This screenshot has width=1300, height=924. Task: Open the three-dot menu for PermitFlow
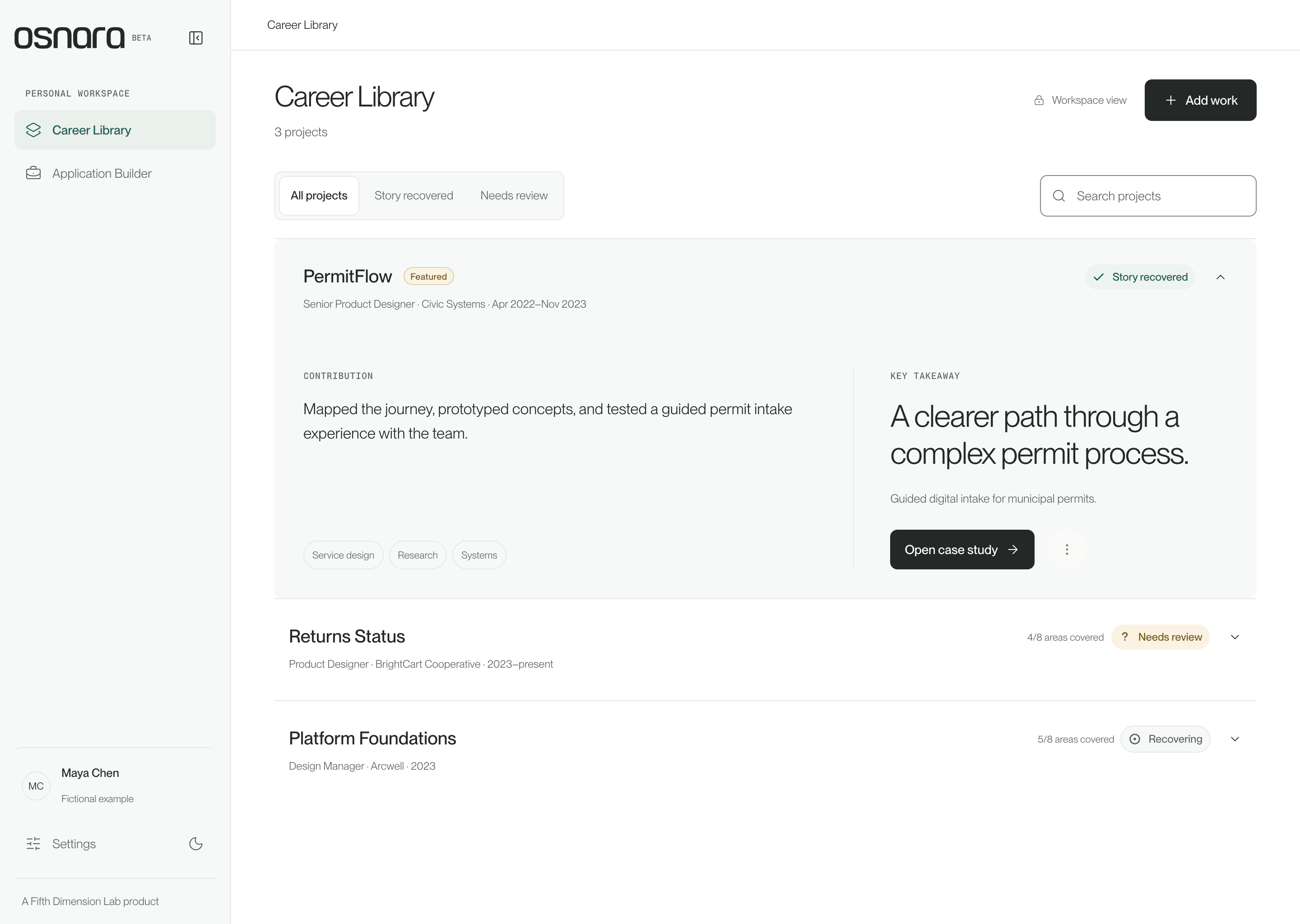coord(1067,550)
